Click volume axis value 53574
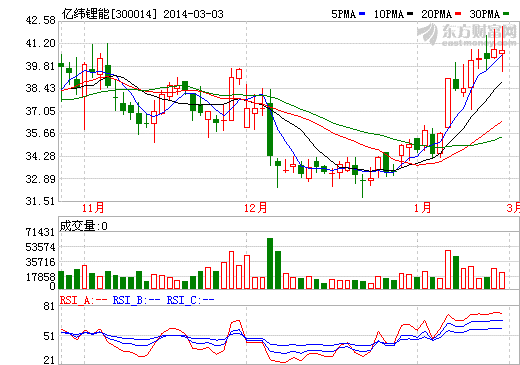 click(x=40, y=247)
